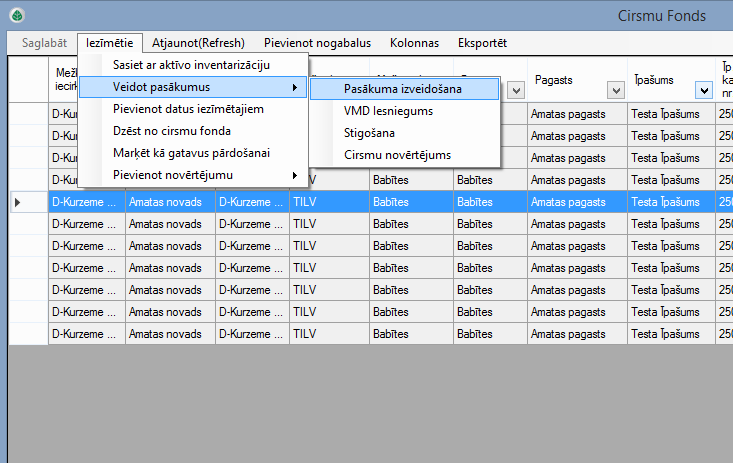Open the Iezīmētie menu
733x463 pixels.
109,43
